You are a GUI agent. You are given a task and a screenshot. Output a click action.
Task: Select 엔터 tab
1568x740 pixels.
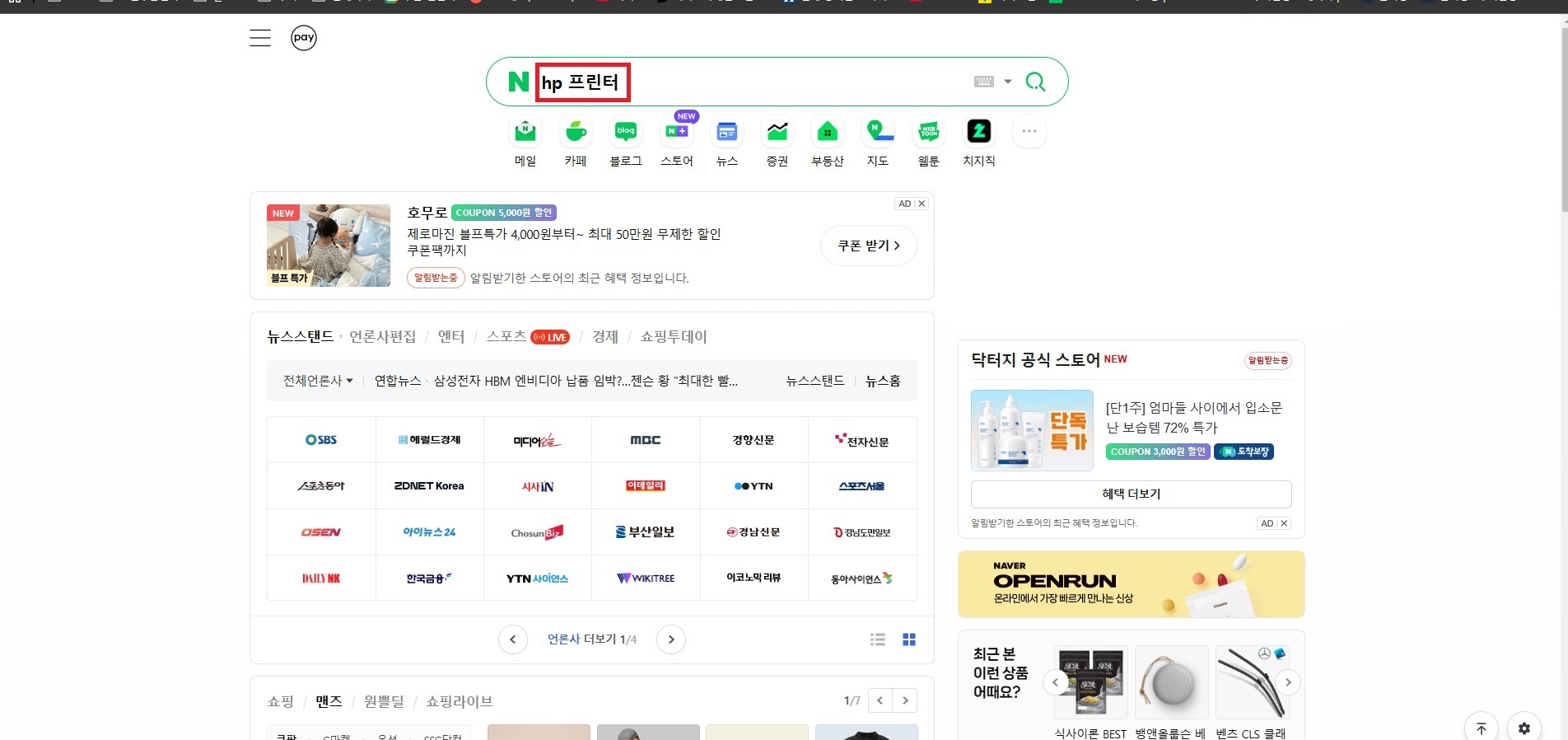pyautogui.click(x=451, y=336)
